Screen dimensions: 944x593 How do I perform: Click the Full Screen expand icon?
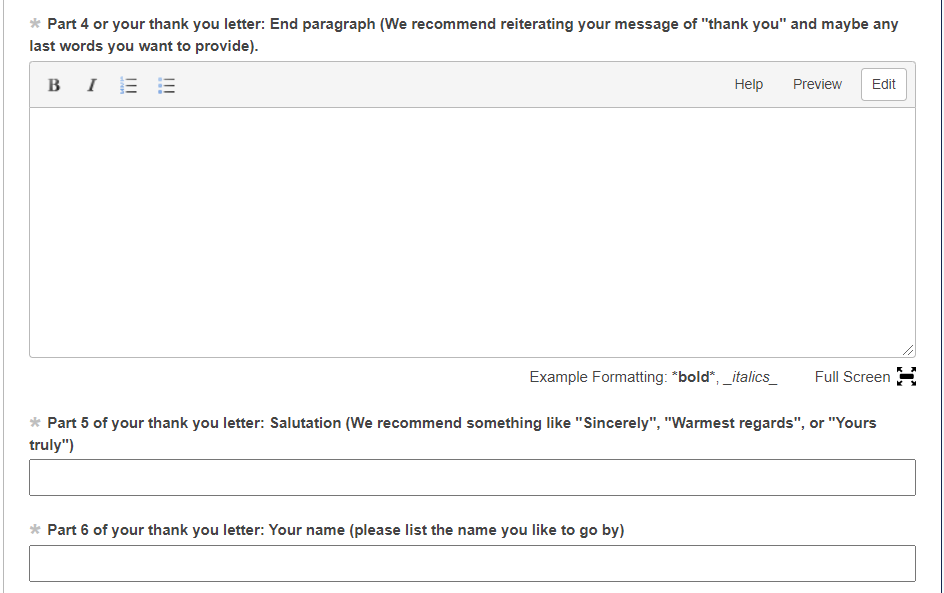[906, 377]
